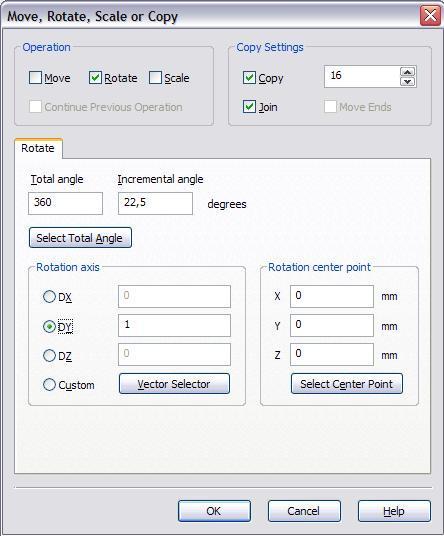
Task: Uncheck the Rotate operation checkbox
Action: [95, 78]
